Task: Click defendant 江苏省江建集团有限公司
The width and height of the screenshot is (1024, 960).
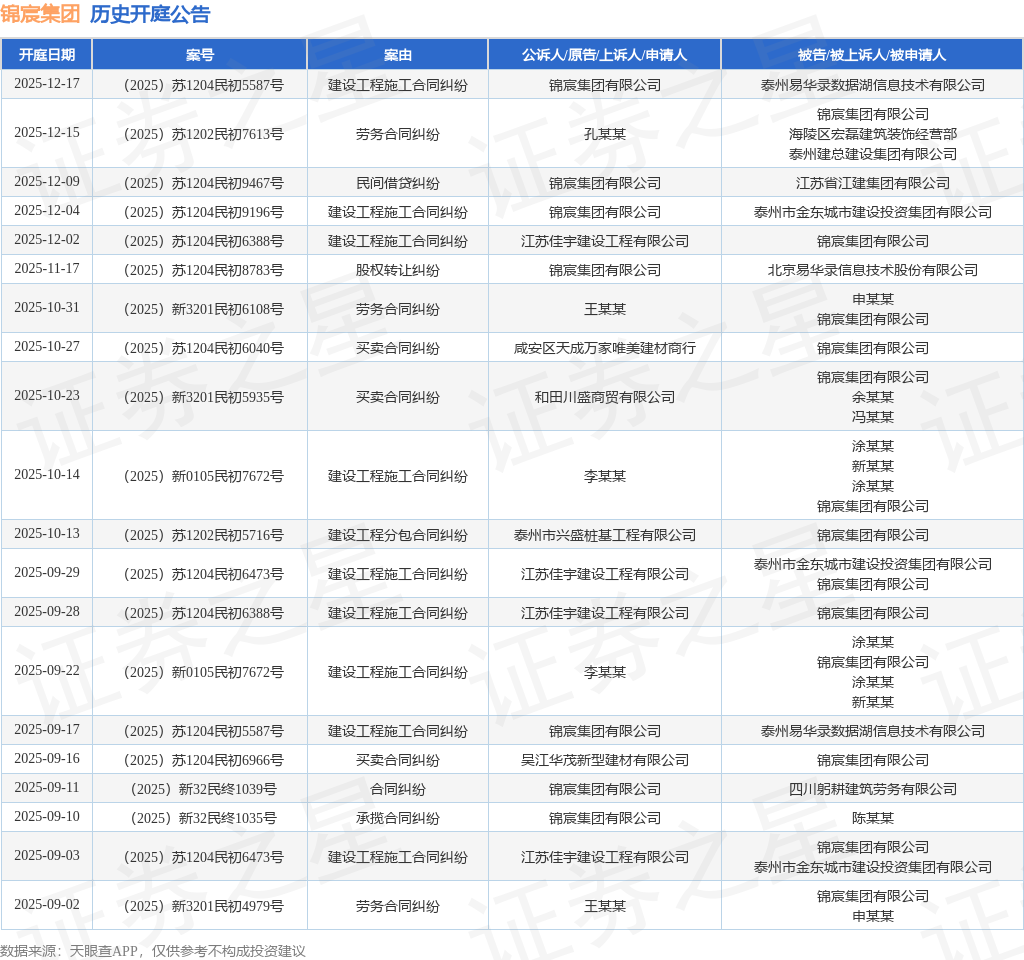Action: (872, 183)
